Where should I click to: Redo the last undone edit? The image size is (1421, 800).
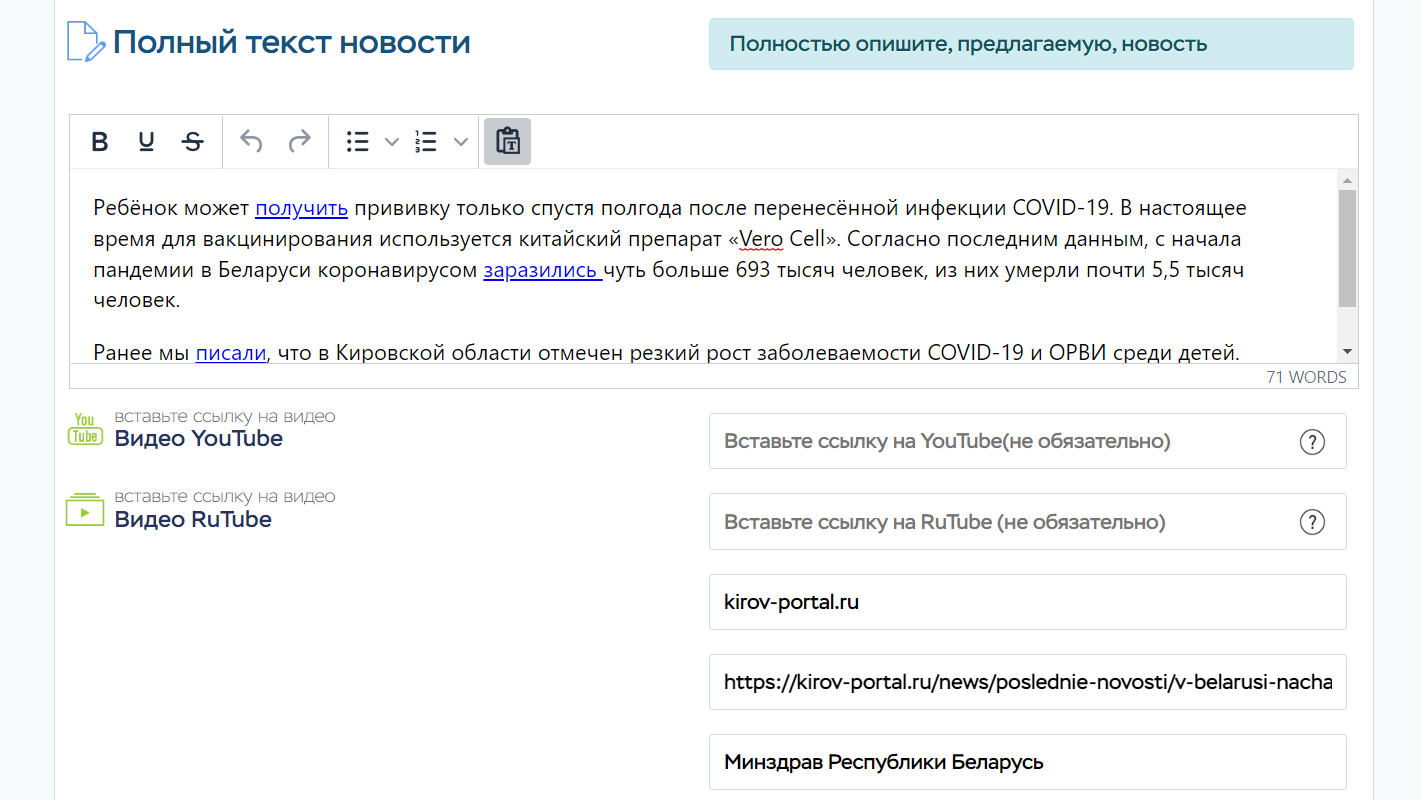coord(299,142)
